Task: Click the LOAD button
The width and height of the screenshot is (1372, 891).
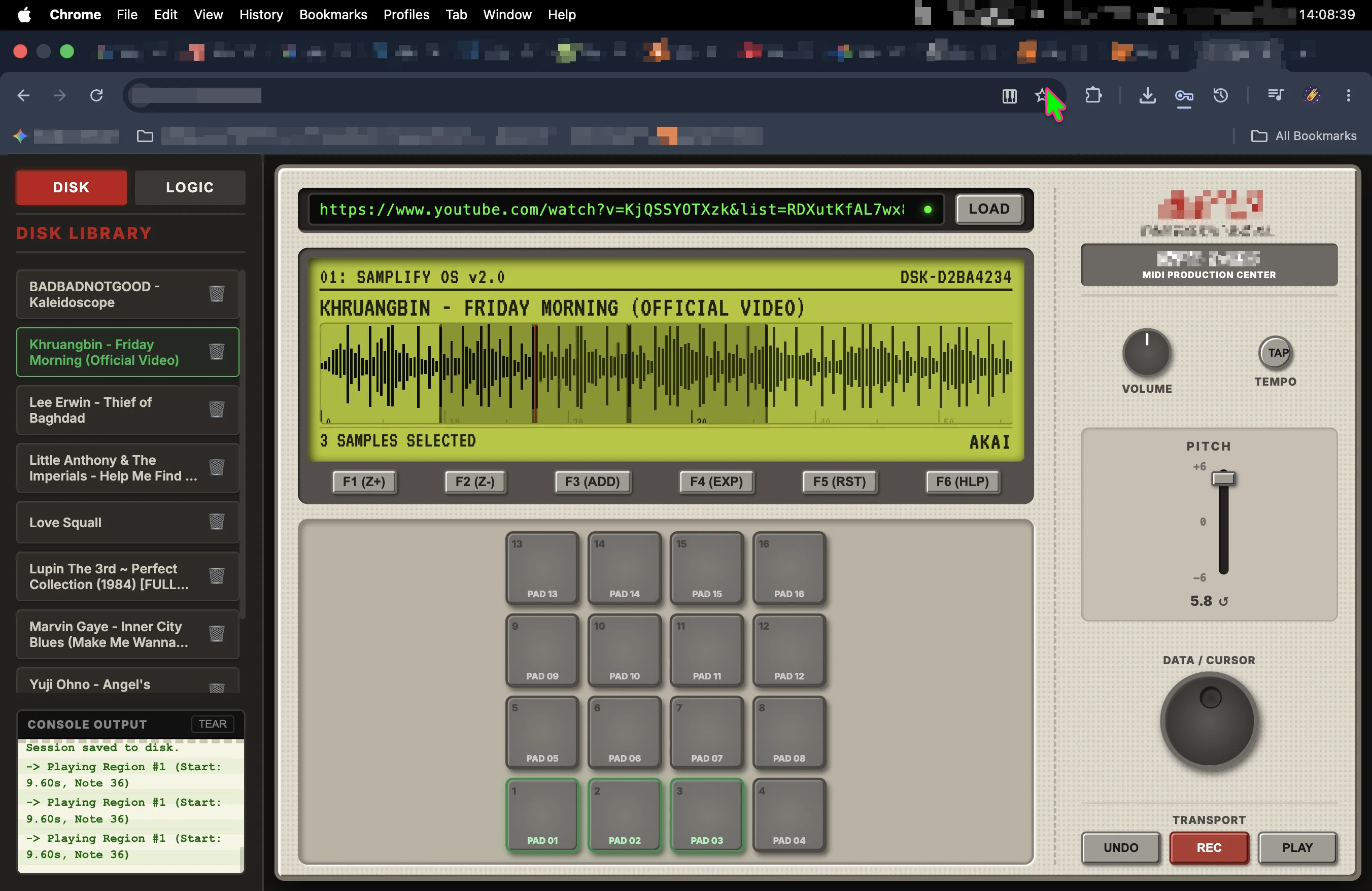Action: tap(989, 209)
